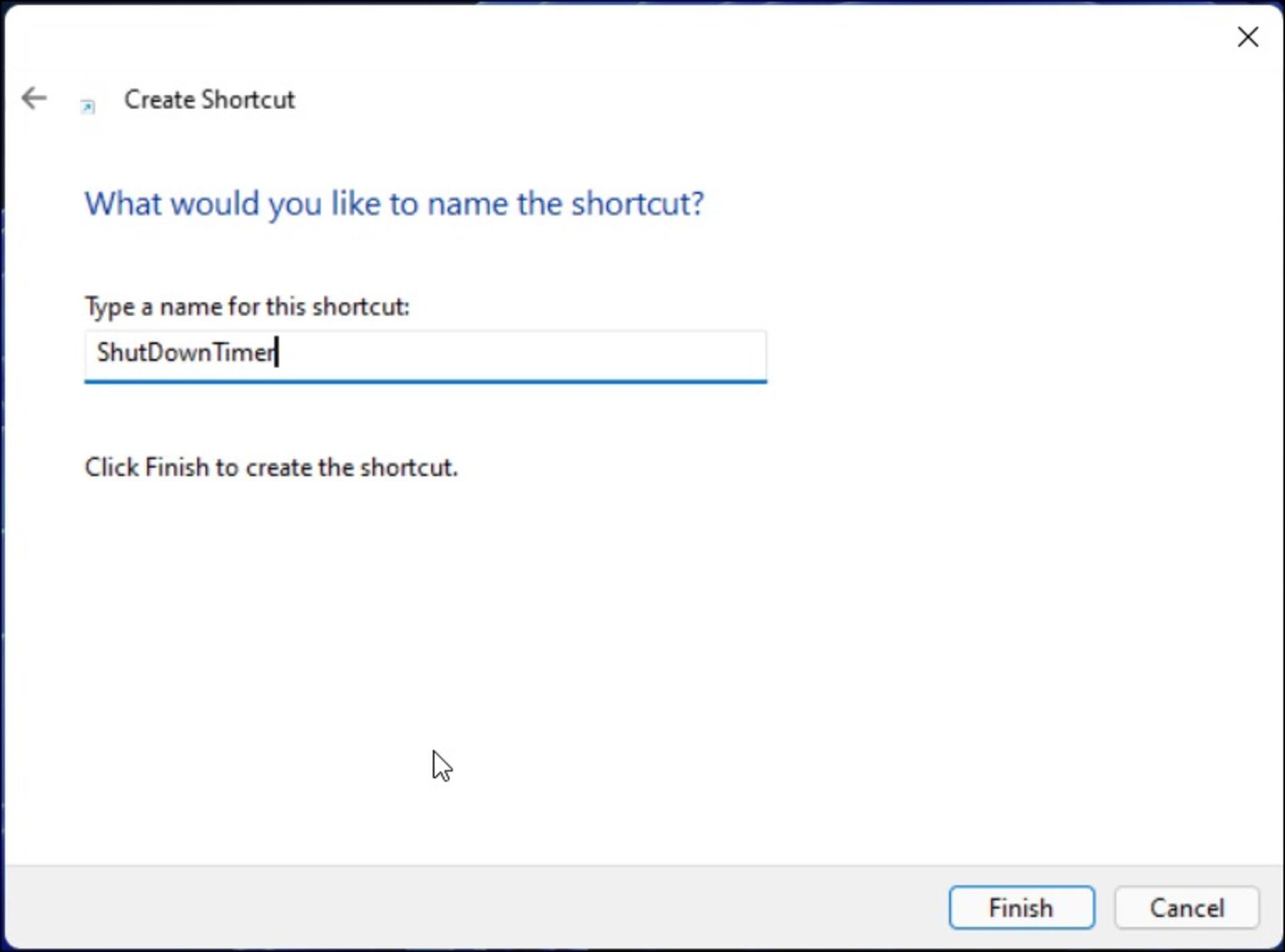
Task: Click the small shortcut icon beside Create Shortcut
Action: pyautogui.click(x=88, y=106)
